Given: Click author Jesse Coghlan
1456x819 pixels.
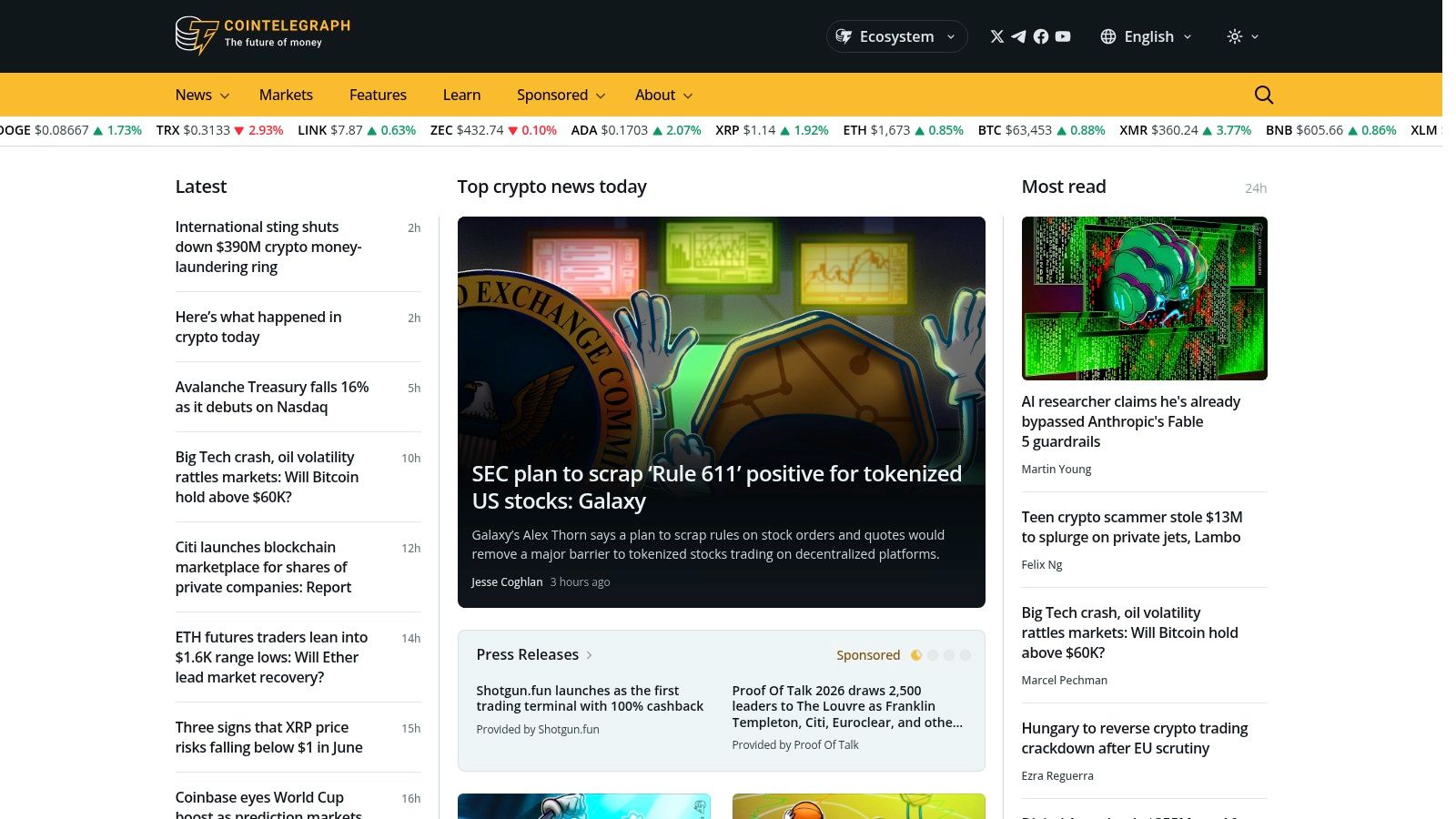Looking at the screenshot, I should 507,581.
